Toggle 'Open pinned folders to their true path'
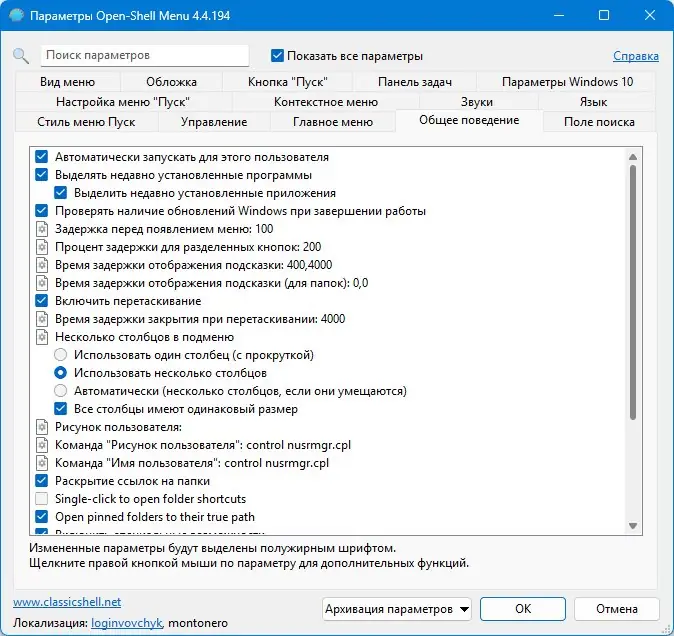The height and width of the screenshot is (636, 674). (41, 517)
